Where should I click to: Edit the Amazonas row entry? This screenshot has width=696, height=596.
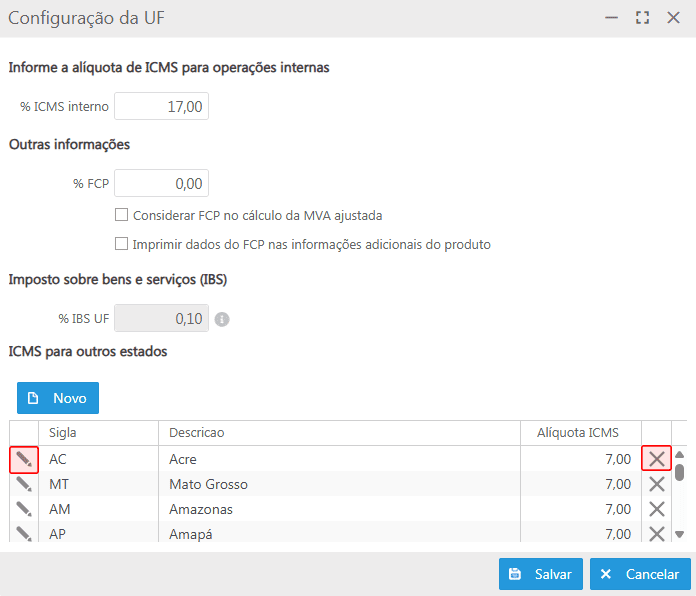24,509
